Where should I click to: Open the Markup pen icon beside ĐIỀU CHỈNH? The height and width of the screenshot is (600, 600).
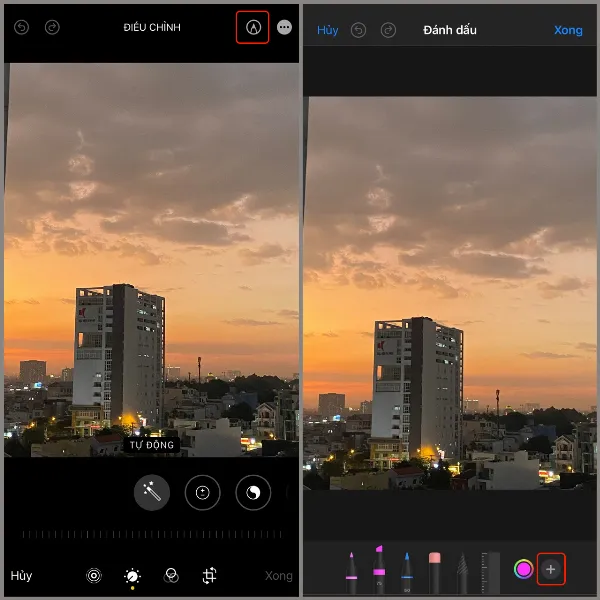[253, 28]
